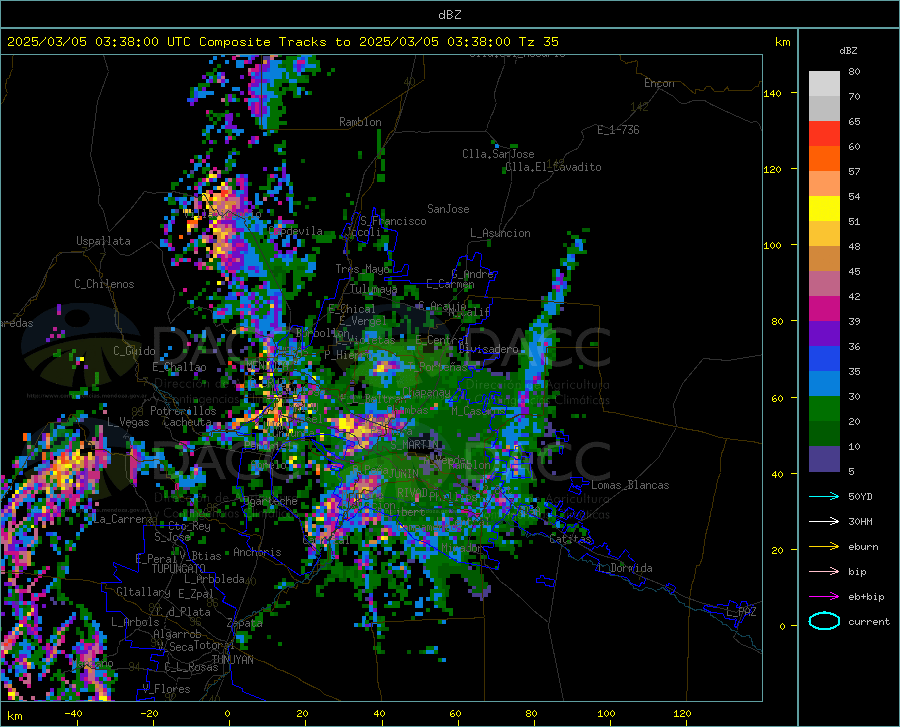The image size is (900, 727).
Task: Click the 5 dBZ dark purple swatch
Action: tap(824, 459)
